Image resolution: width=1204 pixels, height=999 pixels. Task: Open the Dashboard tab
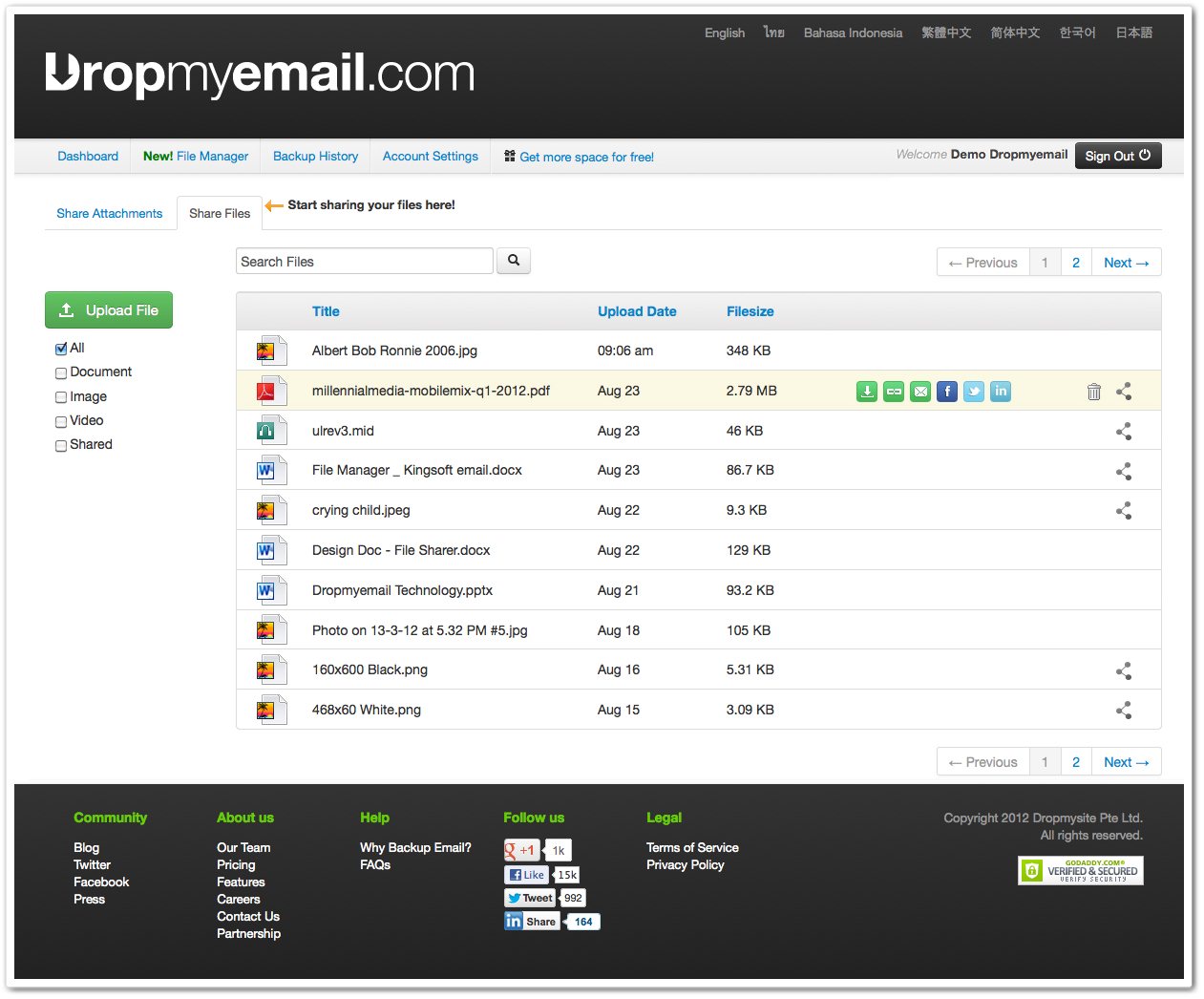click(x=88, y=157)
